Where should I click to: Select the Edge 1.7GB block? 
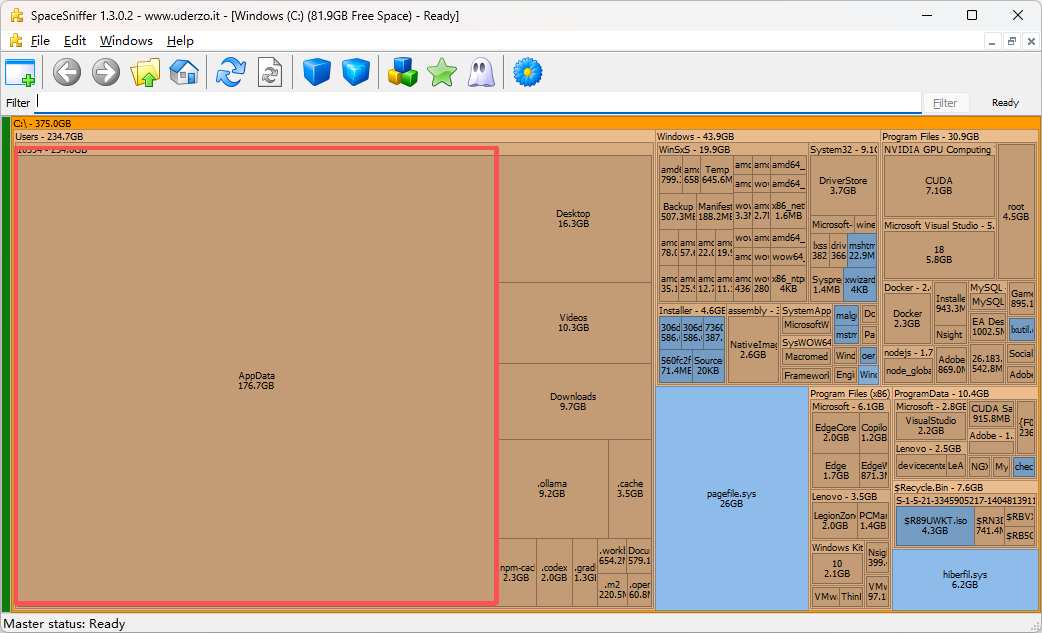tap(835, 470)
